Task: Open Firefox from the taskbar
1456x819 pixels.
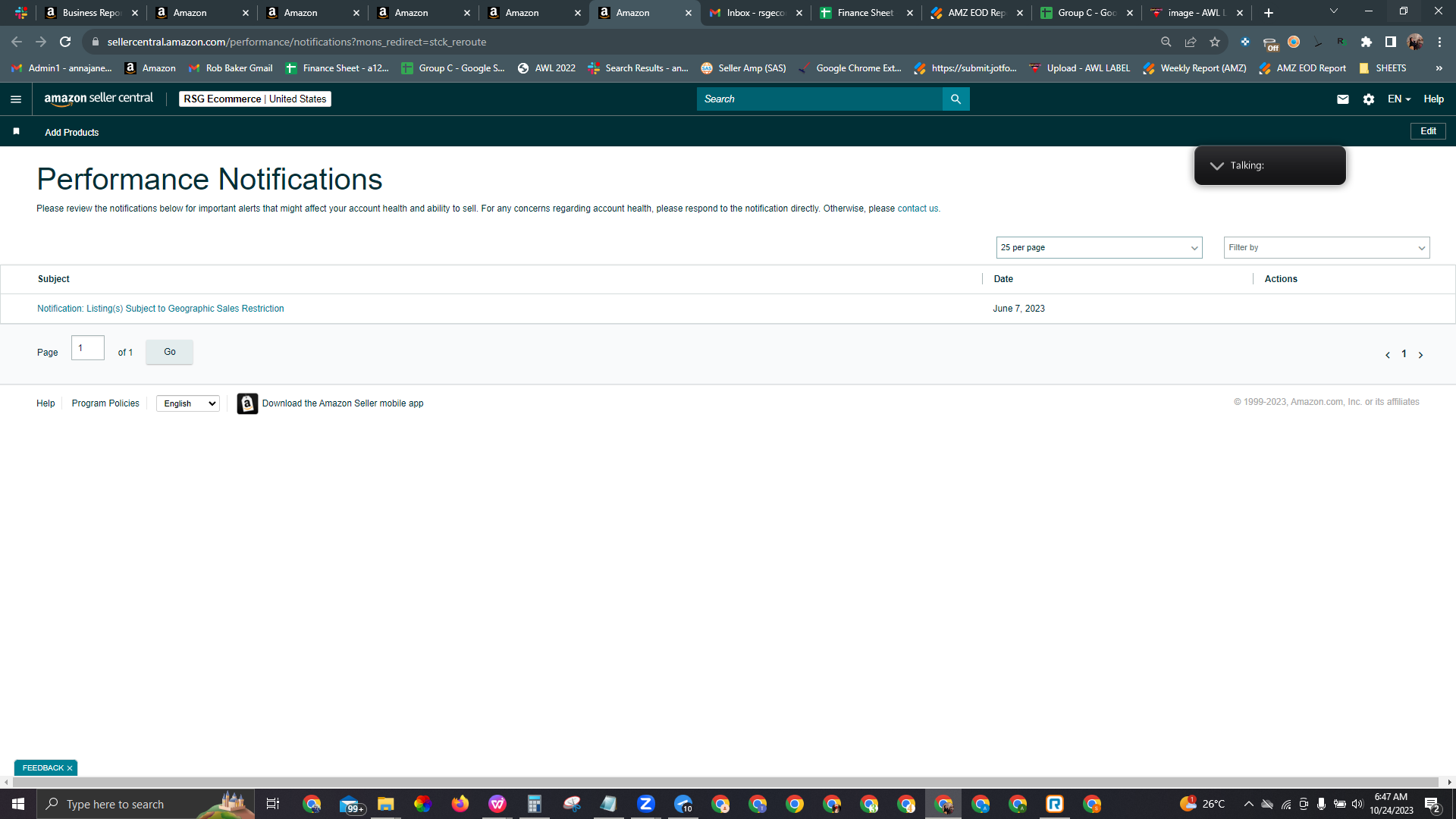Action: coord(460,804)
